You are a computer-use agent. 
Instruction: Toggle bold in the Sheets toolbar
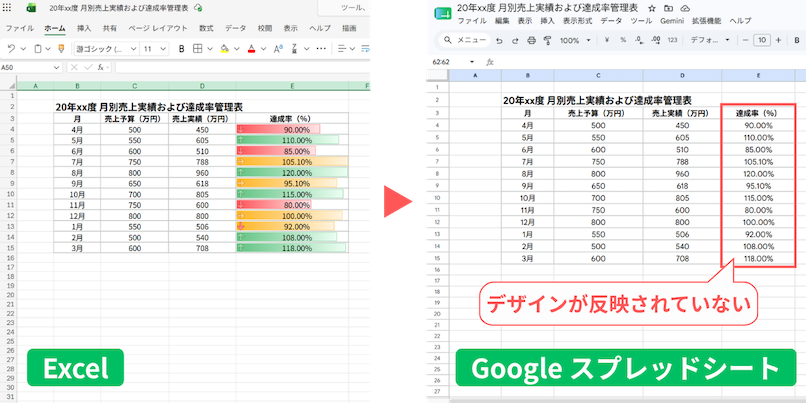click(797, 40)
